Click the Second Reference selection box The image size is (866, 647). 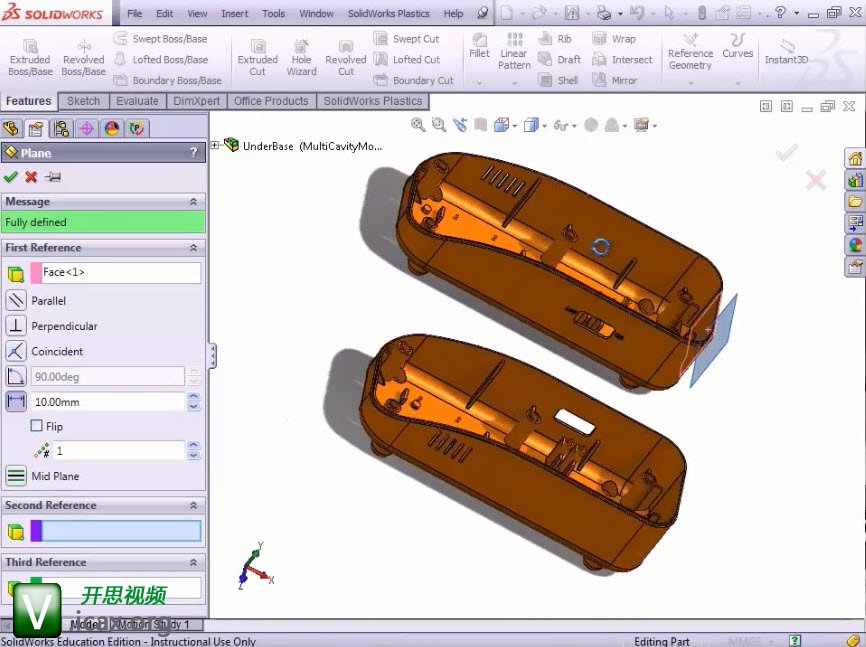[x=120, y=531]
